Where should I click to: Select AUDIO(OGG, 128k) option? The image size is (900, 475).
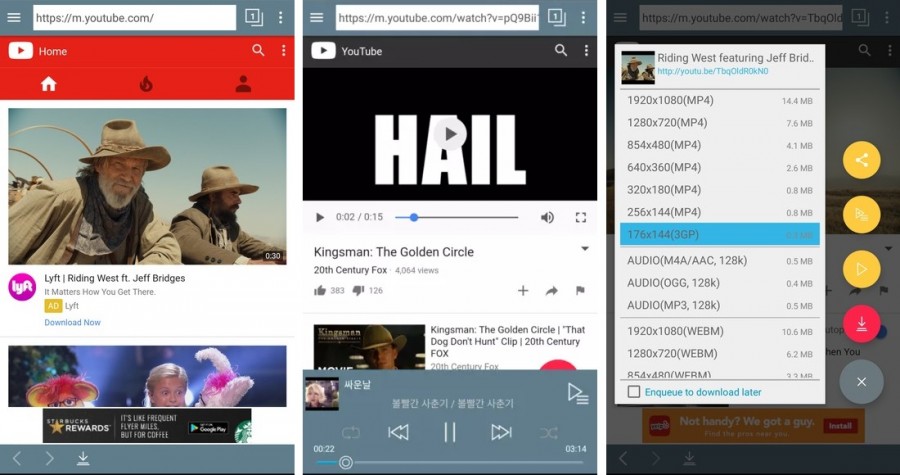coord(720,283)
